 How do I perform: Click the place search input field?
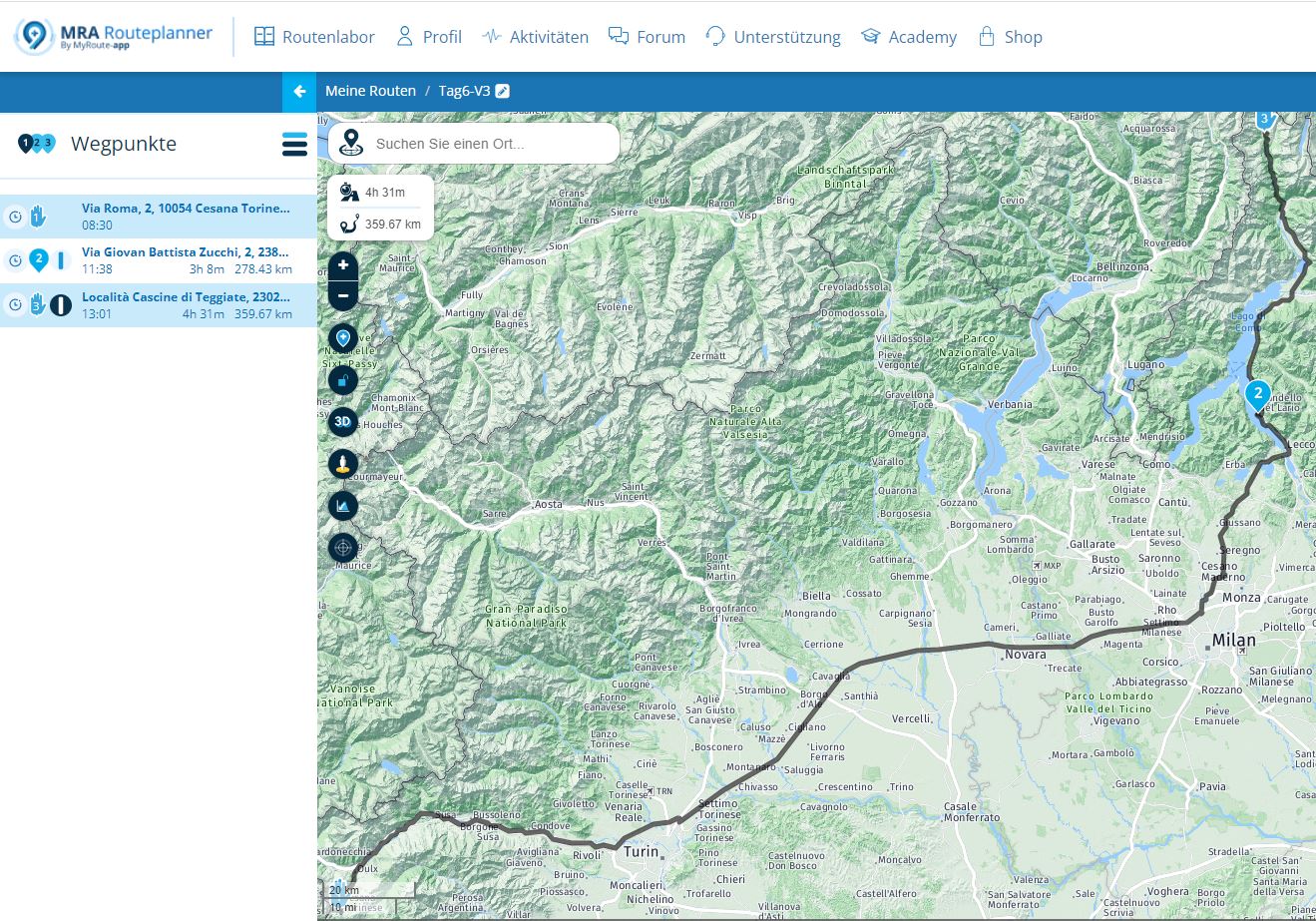click(x=489, y=144)
